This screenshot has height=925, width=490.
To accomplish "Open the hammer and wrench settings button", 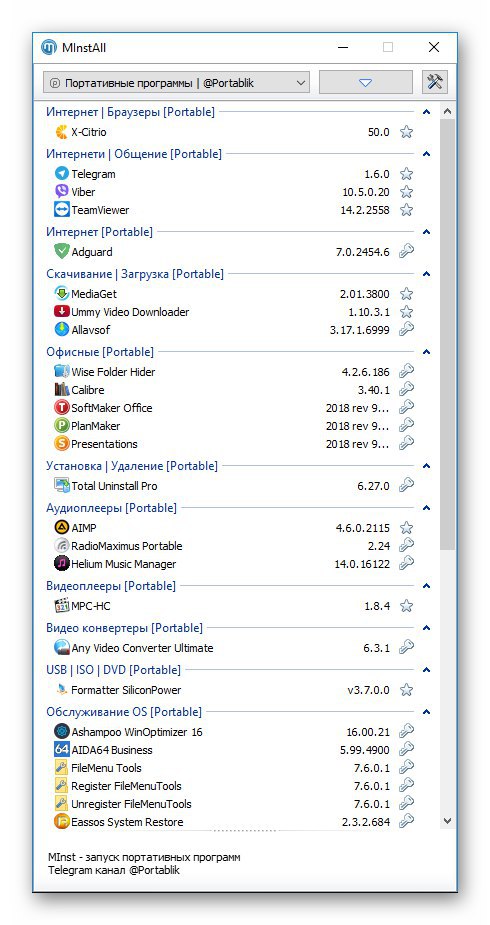I will point(435,82).
